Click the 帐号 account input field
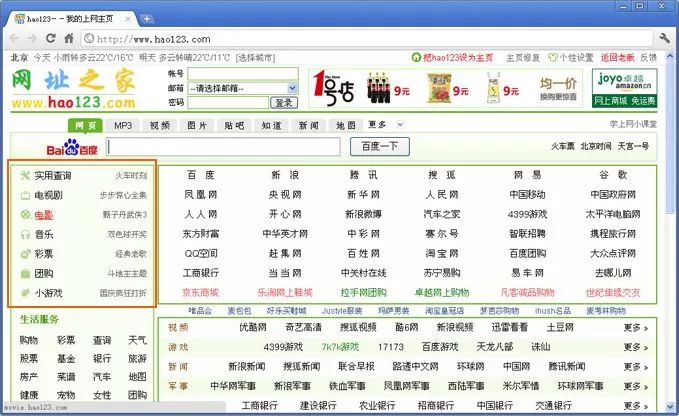 click(x=243, y=74)
